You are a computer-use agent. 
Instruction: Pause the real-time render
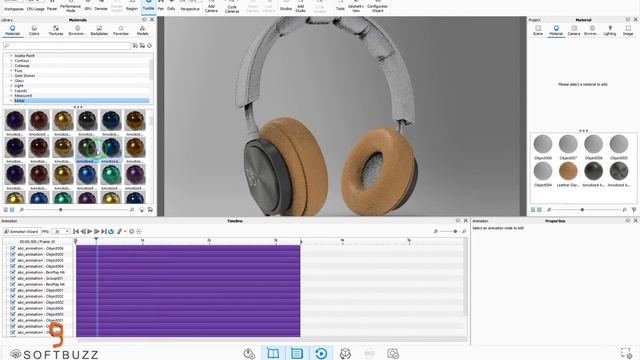(x=52, y=6)
